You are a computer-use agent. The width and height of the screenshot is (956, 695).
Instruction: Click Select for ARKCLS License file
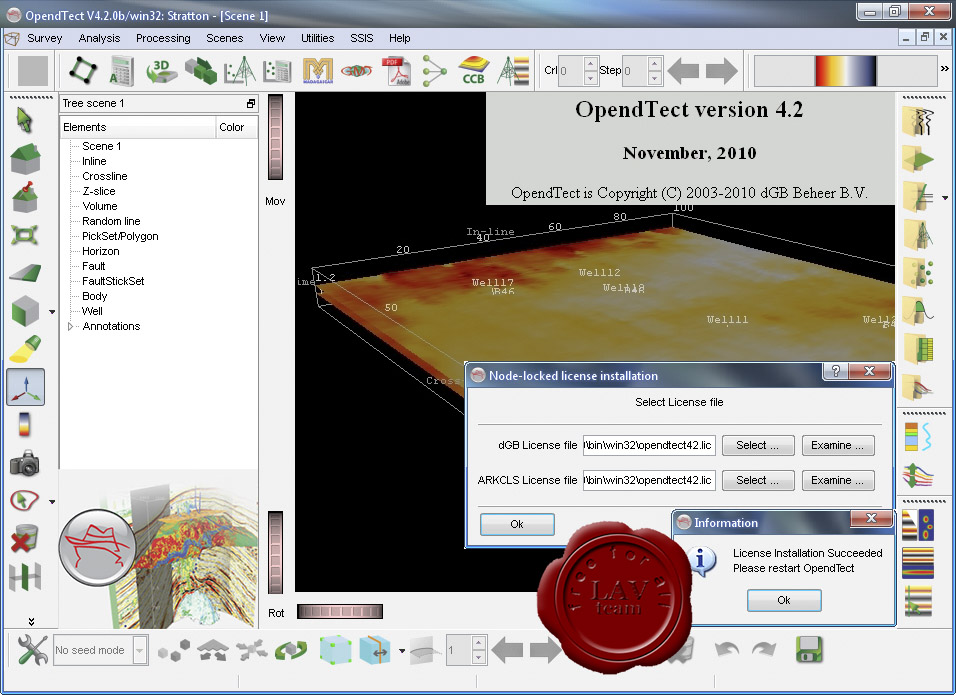tap(758, 480)
